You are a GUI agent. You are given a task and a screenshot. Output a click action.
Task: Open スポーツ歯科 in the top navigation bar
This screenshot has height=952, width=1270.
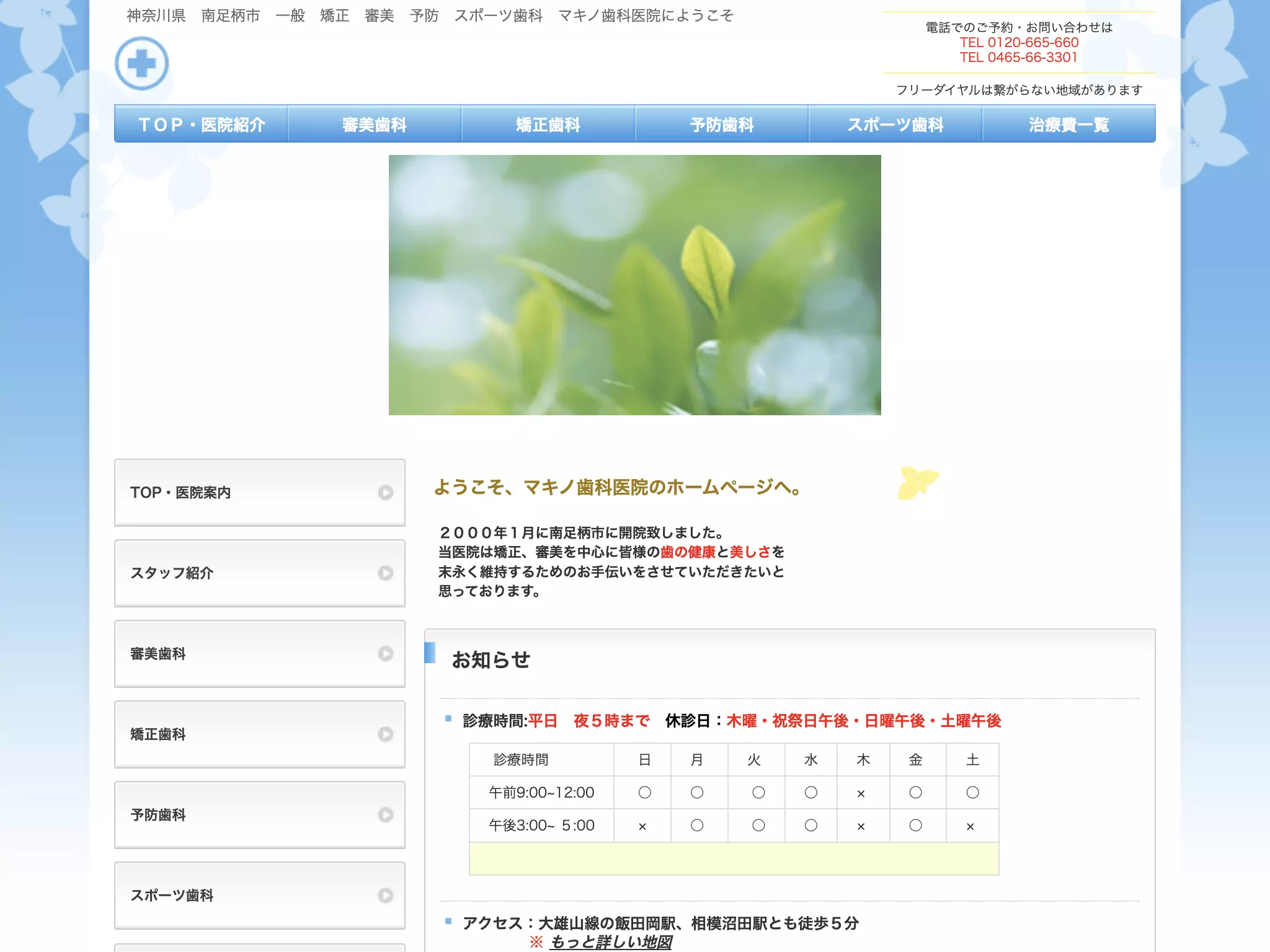(x=895, y=124)
